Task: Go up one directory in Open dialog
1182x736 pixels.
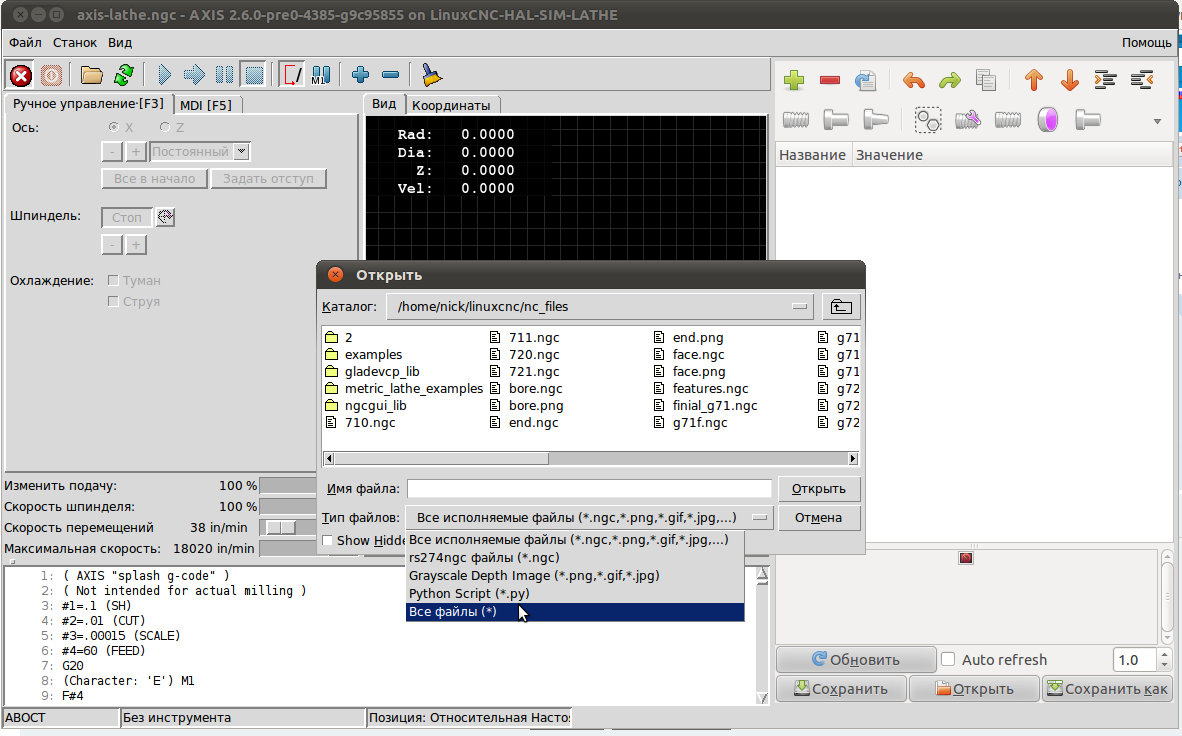Action: [841, 307]
